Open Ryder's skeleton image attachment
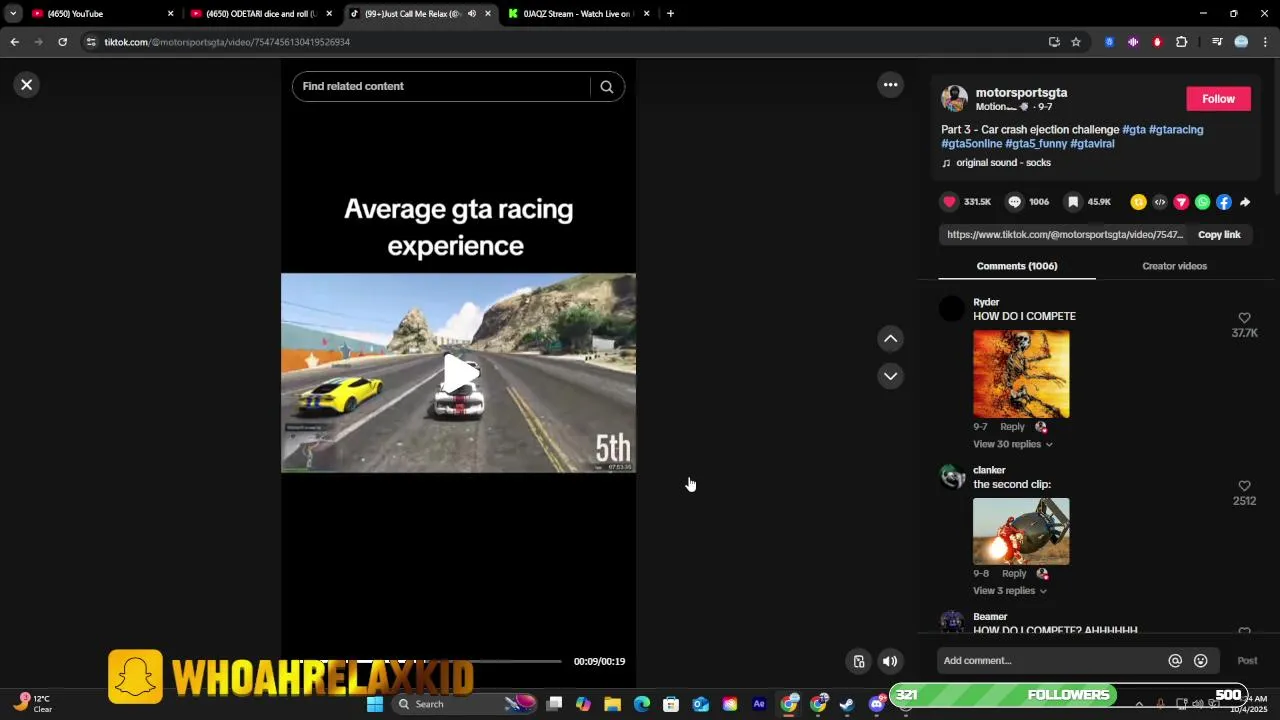 [x=1021, y=374]
